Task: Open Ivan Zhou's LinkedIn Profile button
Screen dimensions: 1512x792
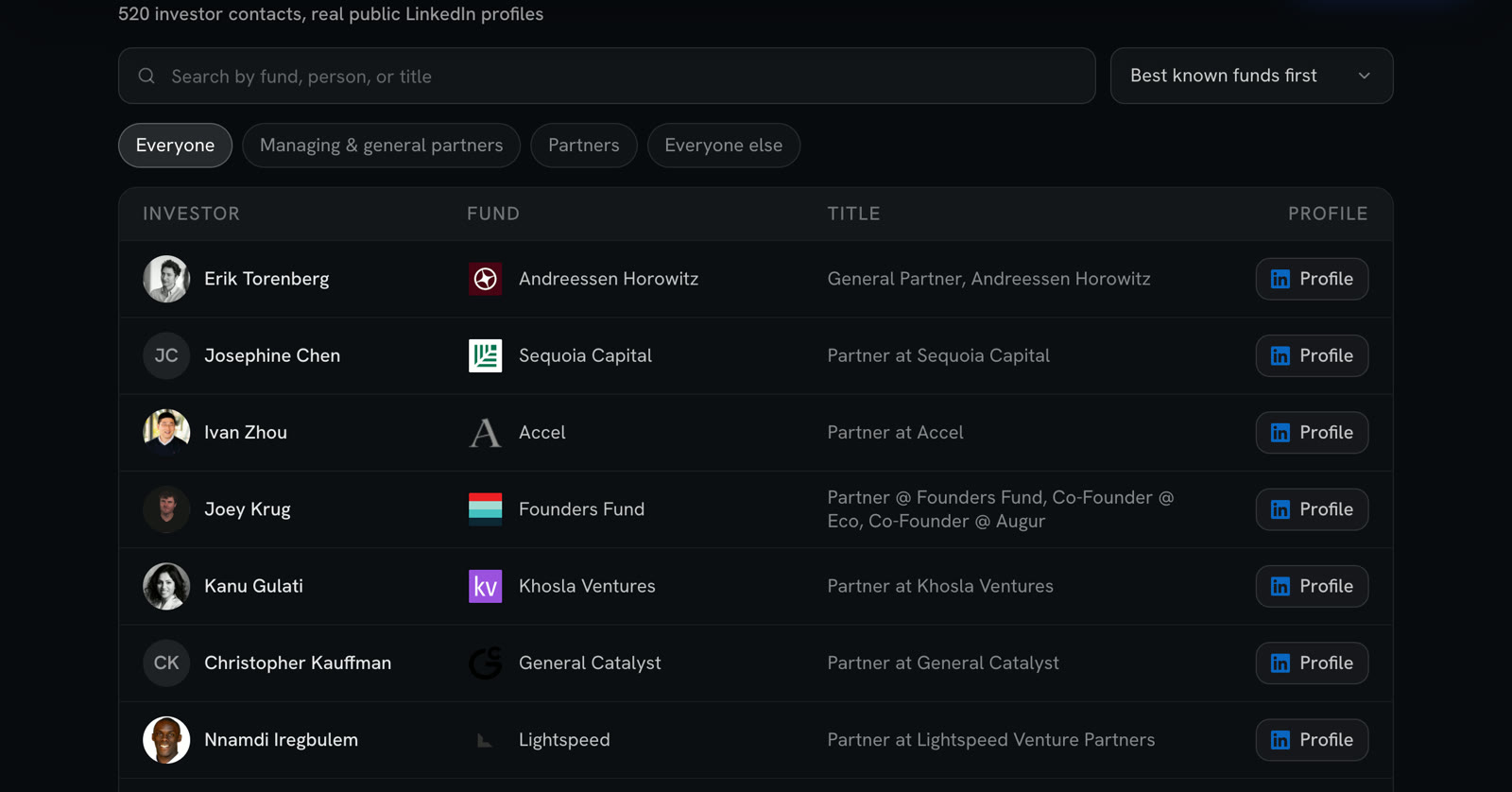Action: tap(1312, 432)
